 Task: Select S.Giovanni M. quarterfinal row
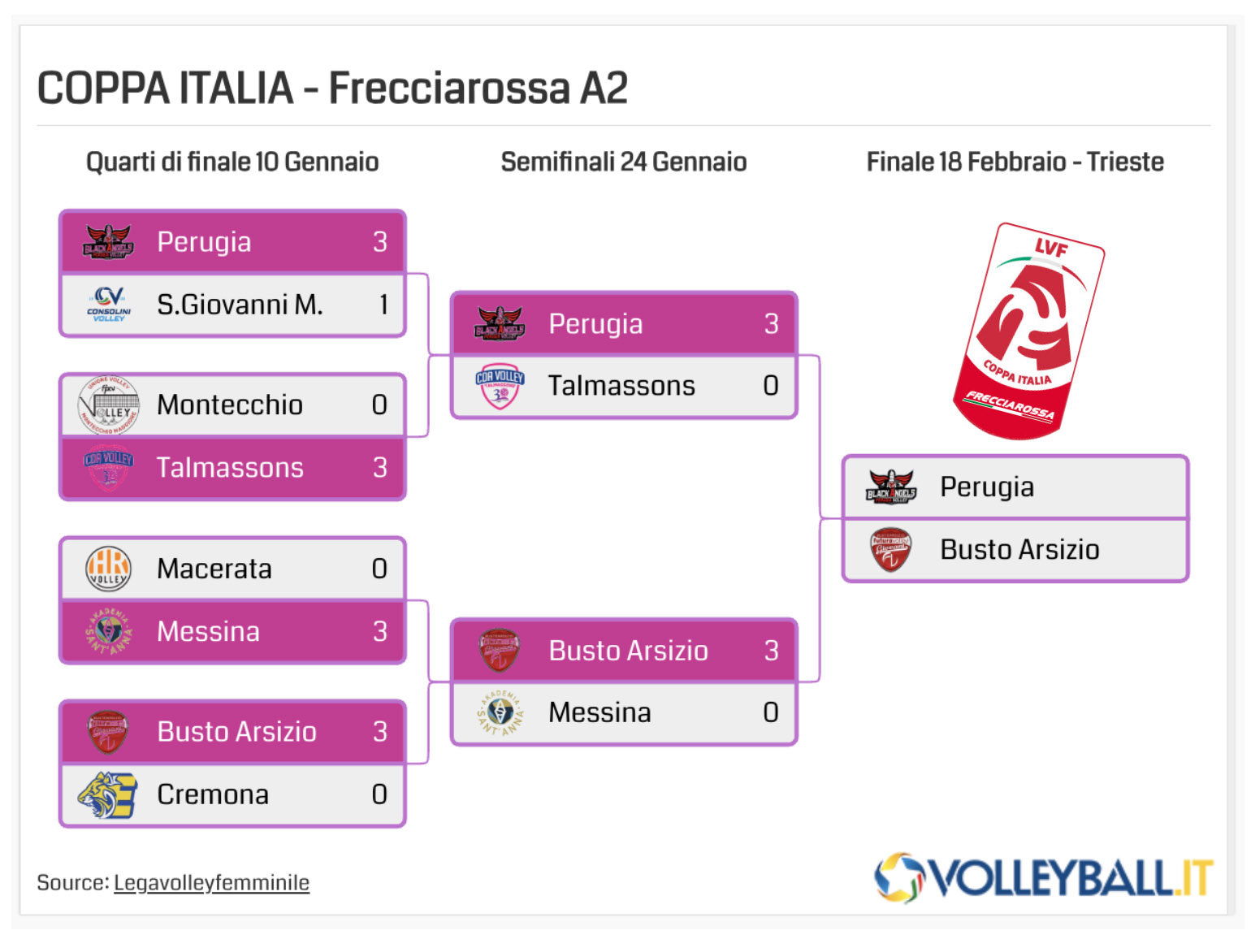click(x=232, y=305)
